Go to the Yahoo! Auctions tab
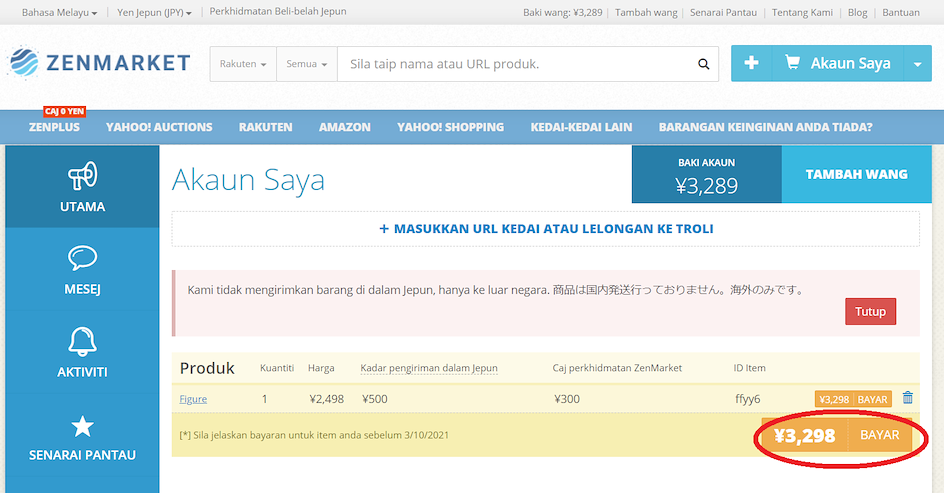The height and width of the screenshot is (493, 944). [159, 127]
